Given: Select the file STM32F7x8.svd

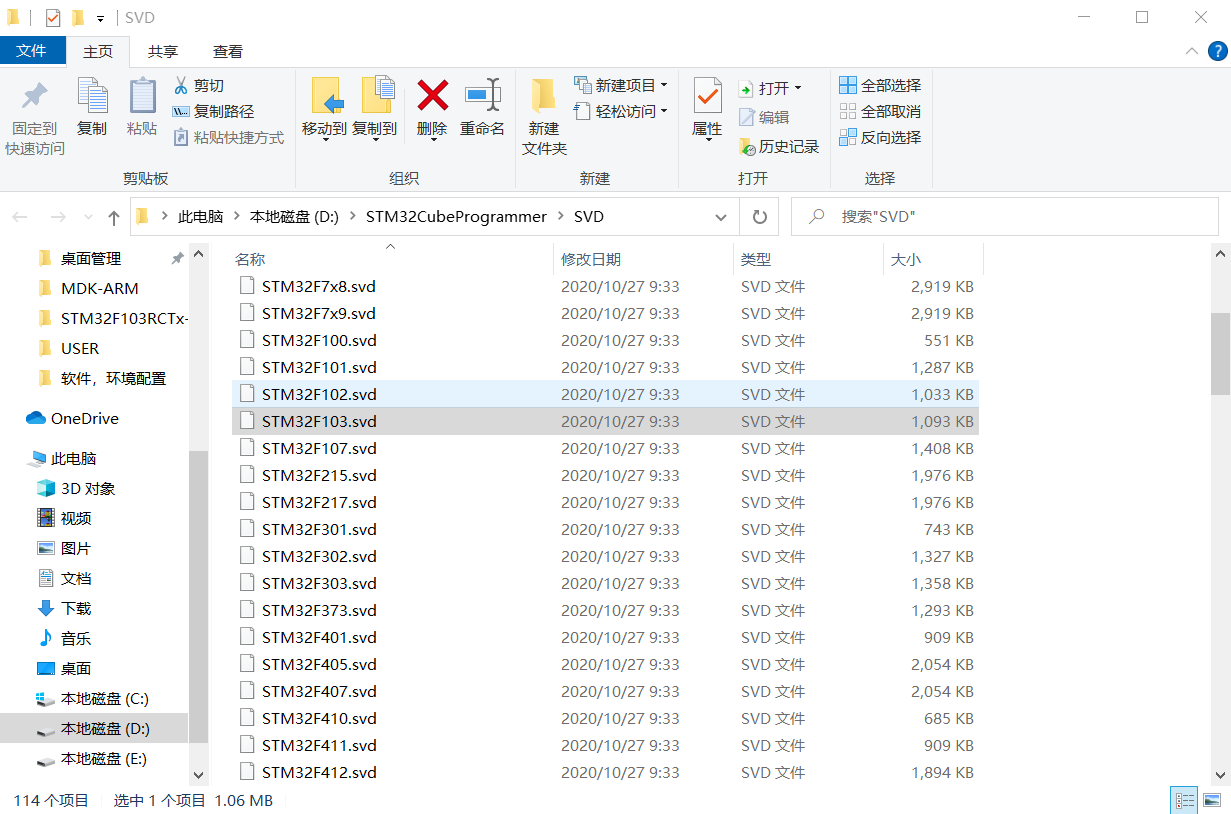Looking at the screenshot, I should pos(605,286).
